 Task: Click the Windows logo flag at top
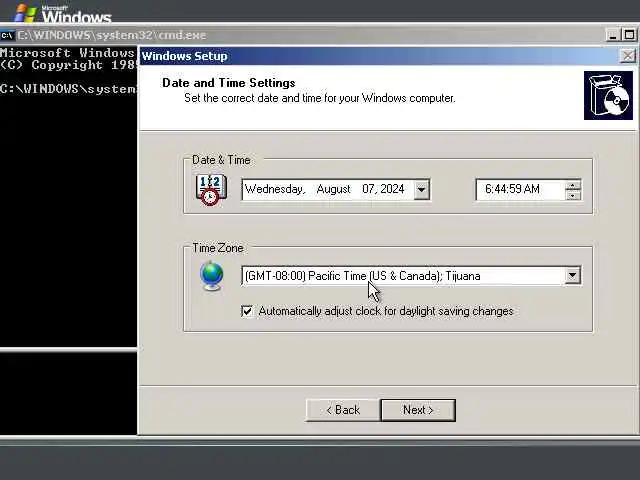click(25, 13)
